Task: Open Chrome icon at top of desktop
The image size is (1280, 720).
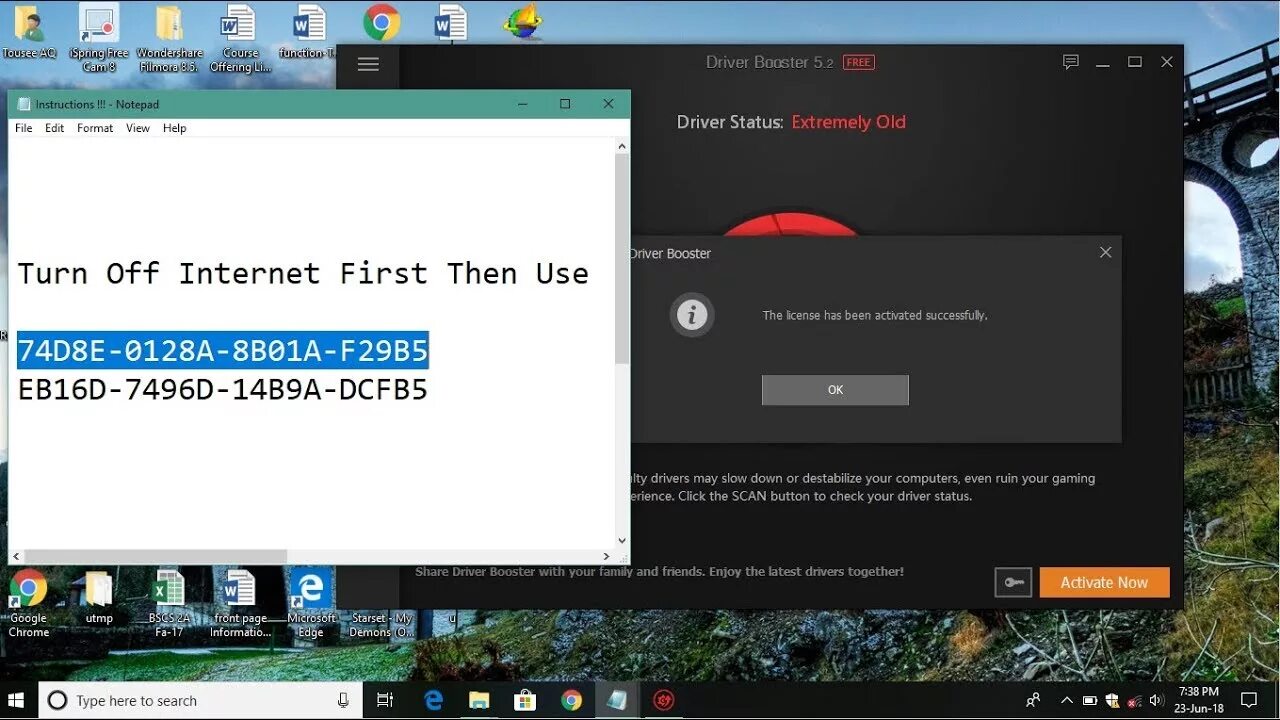Action: click(x=382, y=22)
